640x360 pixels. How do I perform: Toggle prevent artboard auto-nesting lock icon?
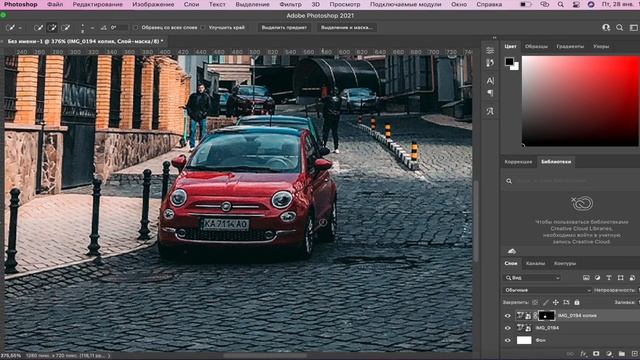(x=566, y=302)
